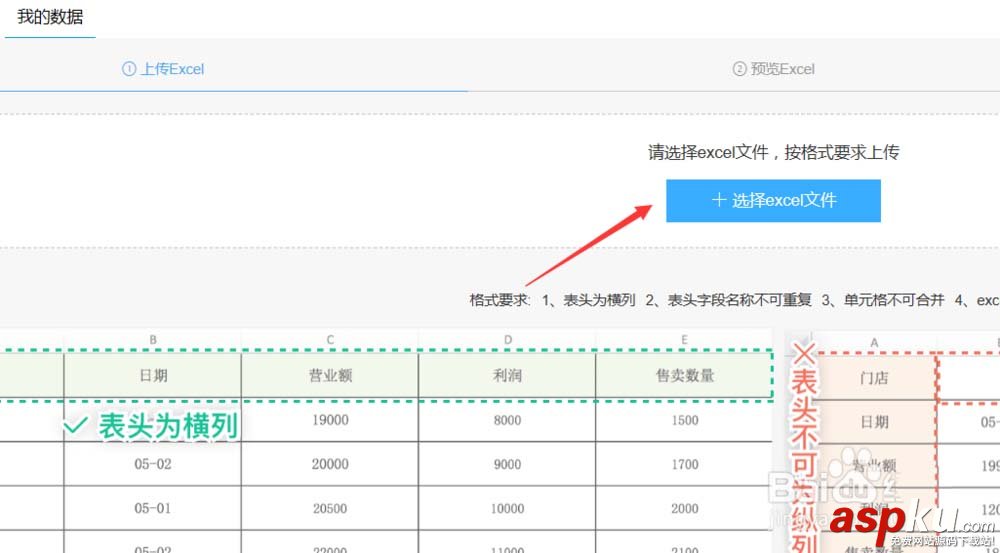Click the cell value 19000
Screen dimensions: 1000x553
tap(330, 420)
